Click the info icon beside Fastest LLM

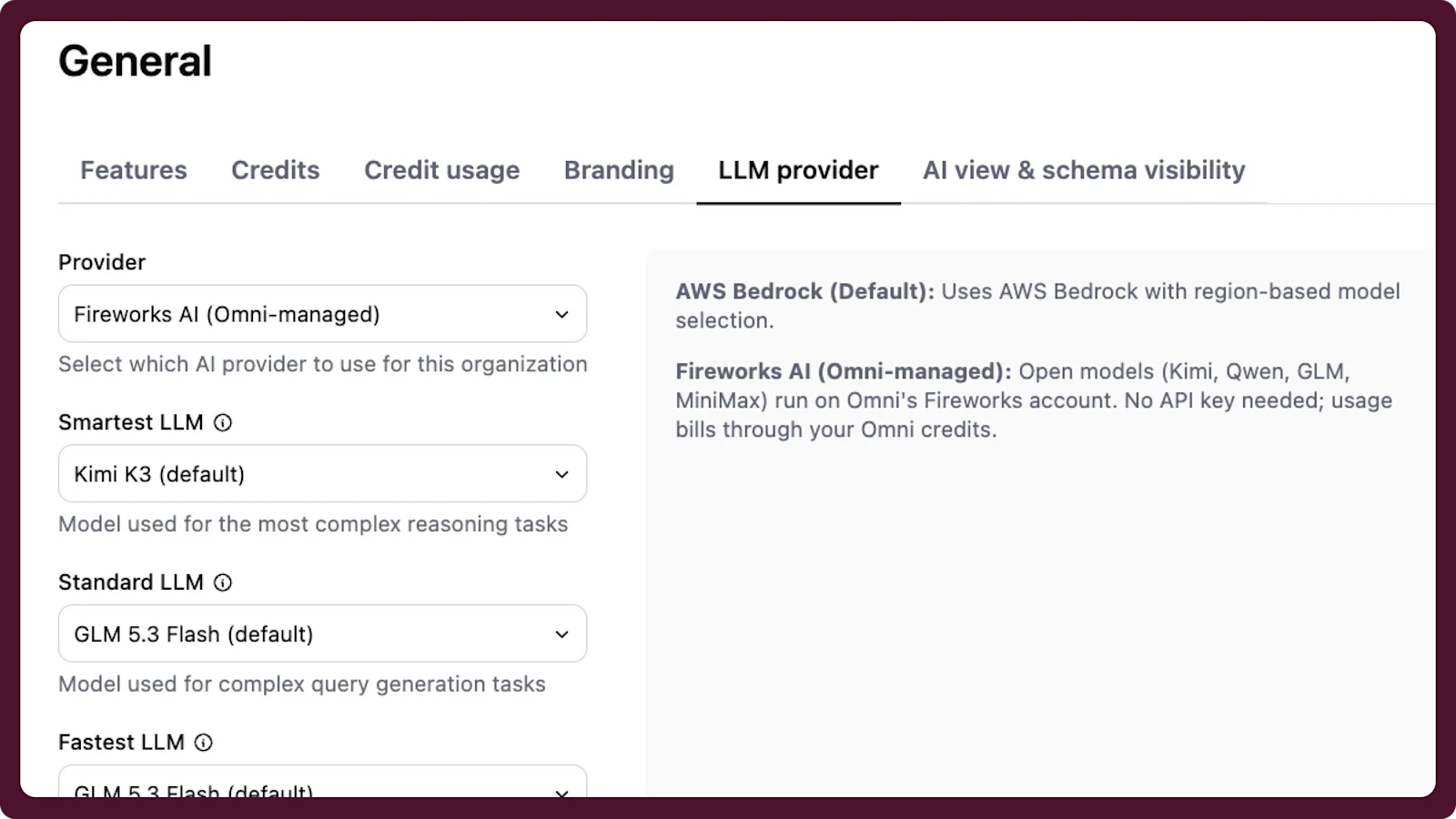204,743
